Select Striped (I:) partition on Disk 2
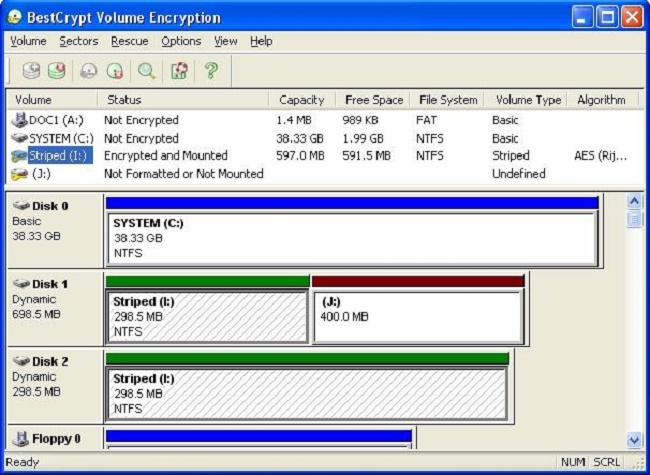Viewport: 650px width, 475px height. point(307,394)
